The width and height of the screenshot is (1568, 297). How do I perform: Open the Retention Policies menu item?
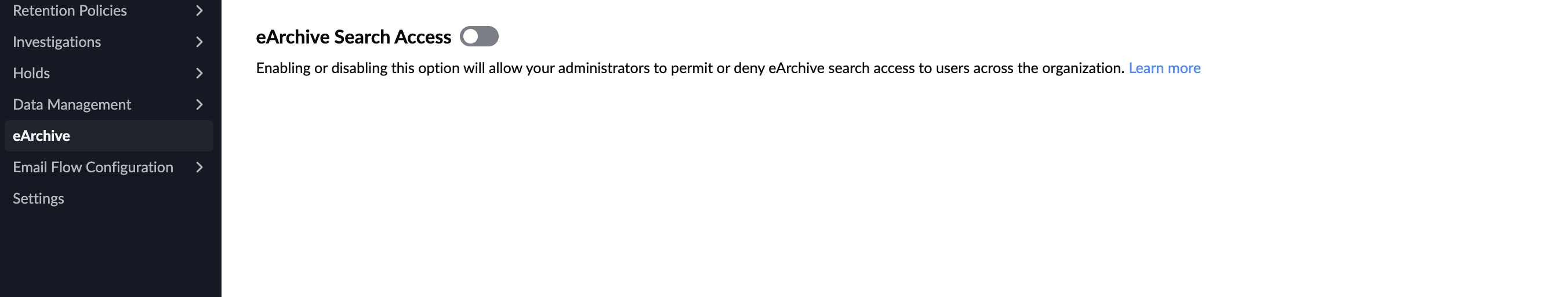(x=70, y=10)
